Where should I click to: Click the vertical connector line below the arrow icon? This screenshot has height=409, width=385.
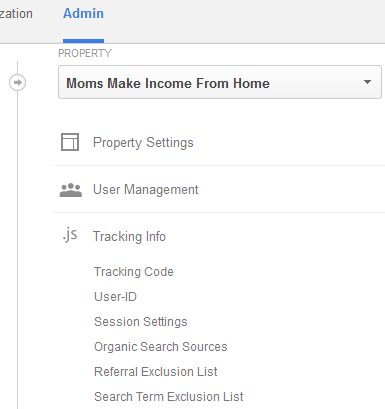point(18,250)
